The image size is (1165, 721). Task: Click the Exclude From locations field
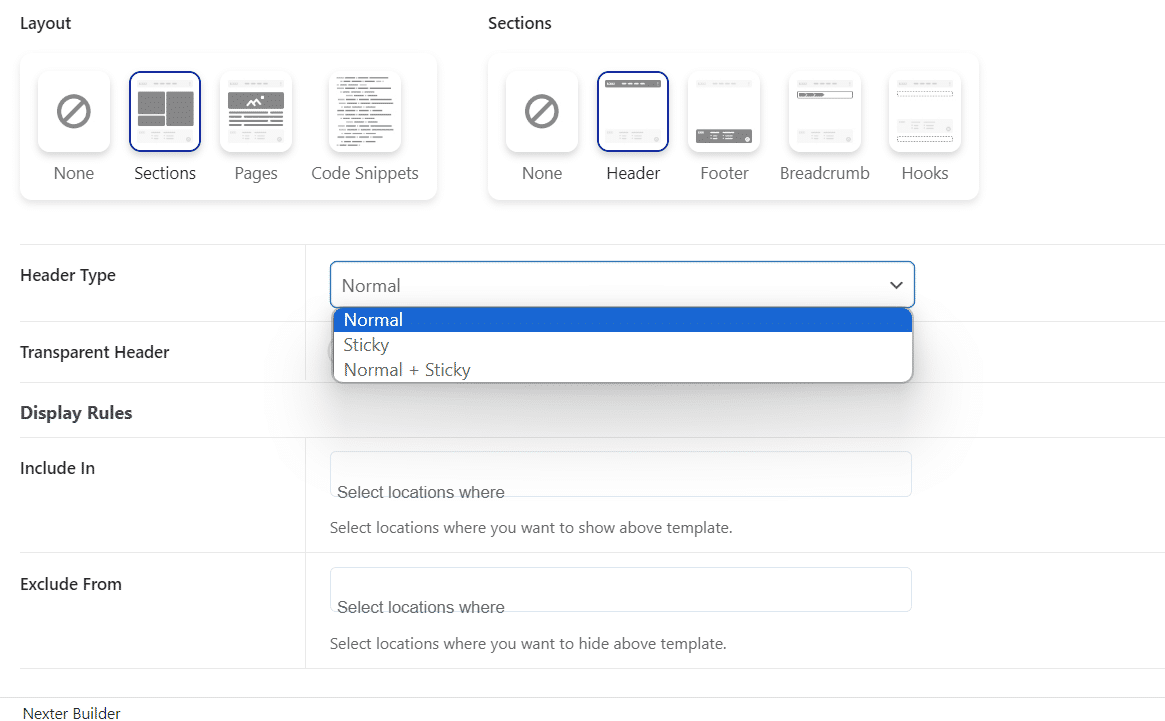(x=620, y=590)
